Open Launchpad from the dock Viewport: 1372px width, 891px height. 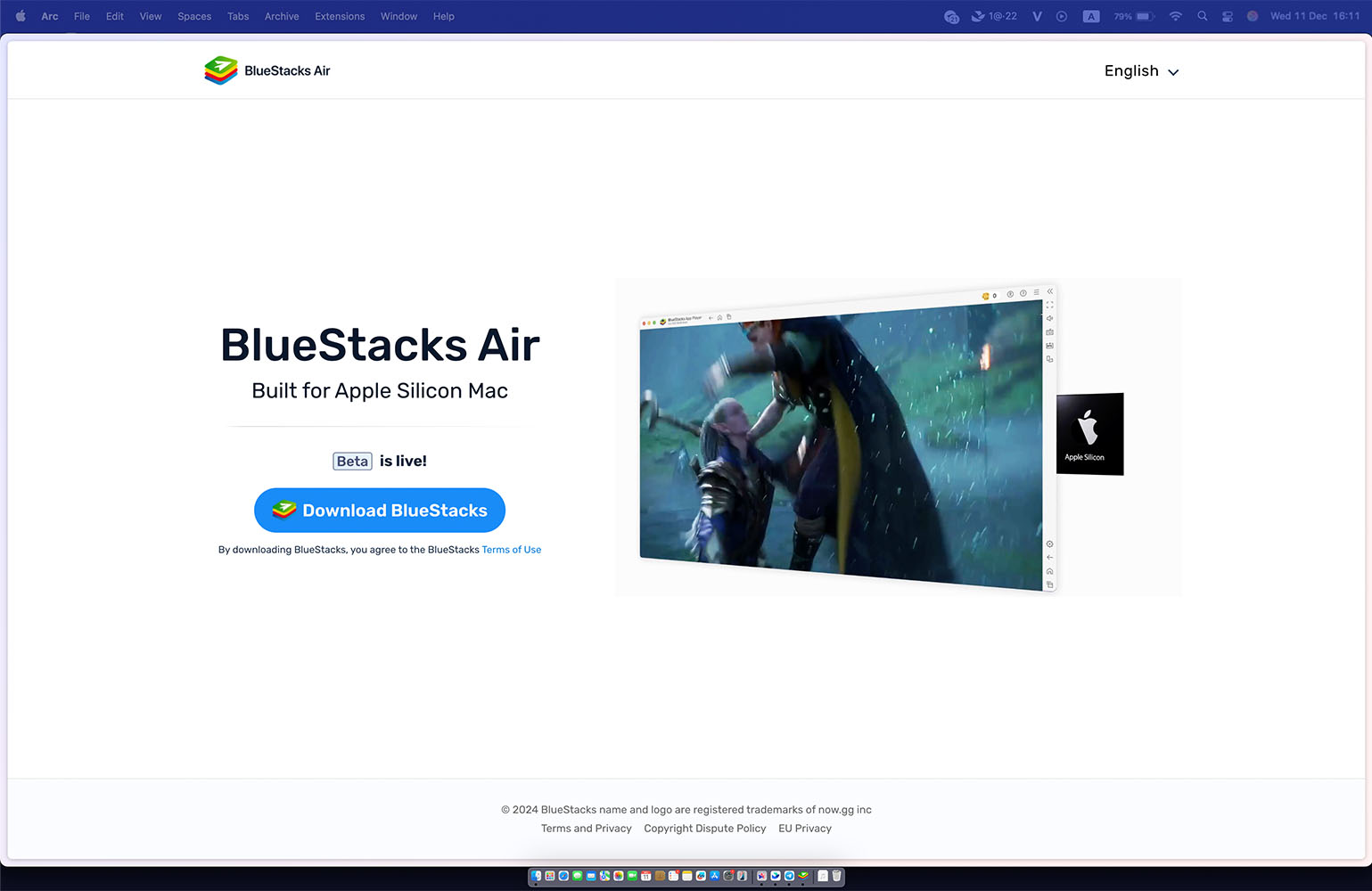pos(550,876)
